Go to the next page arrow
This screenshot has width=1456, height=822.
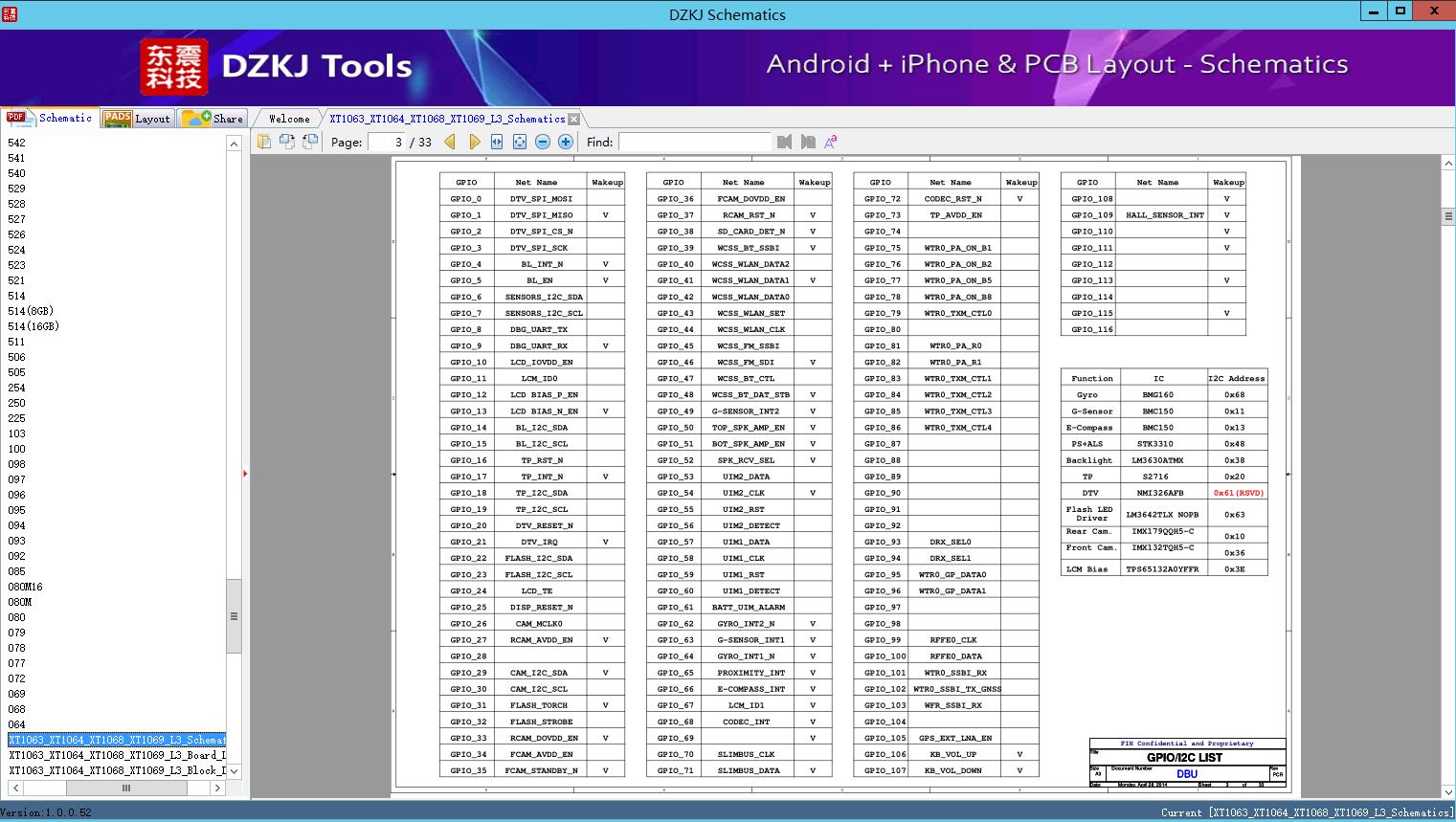(475, 142)
